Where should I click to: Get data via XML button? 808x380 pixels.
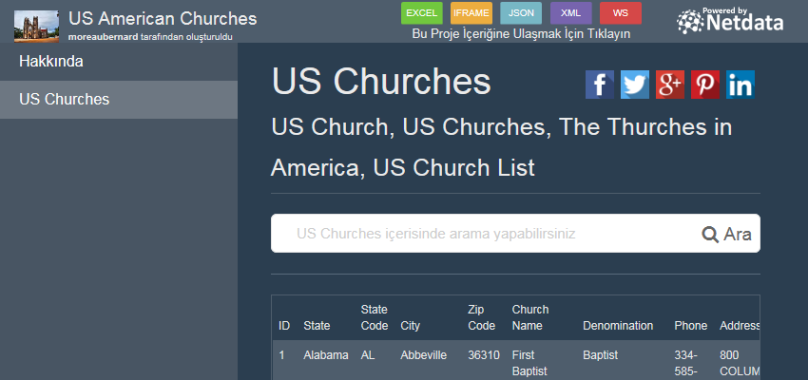click(x=571, y=13)
